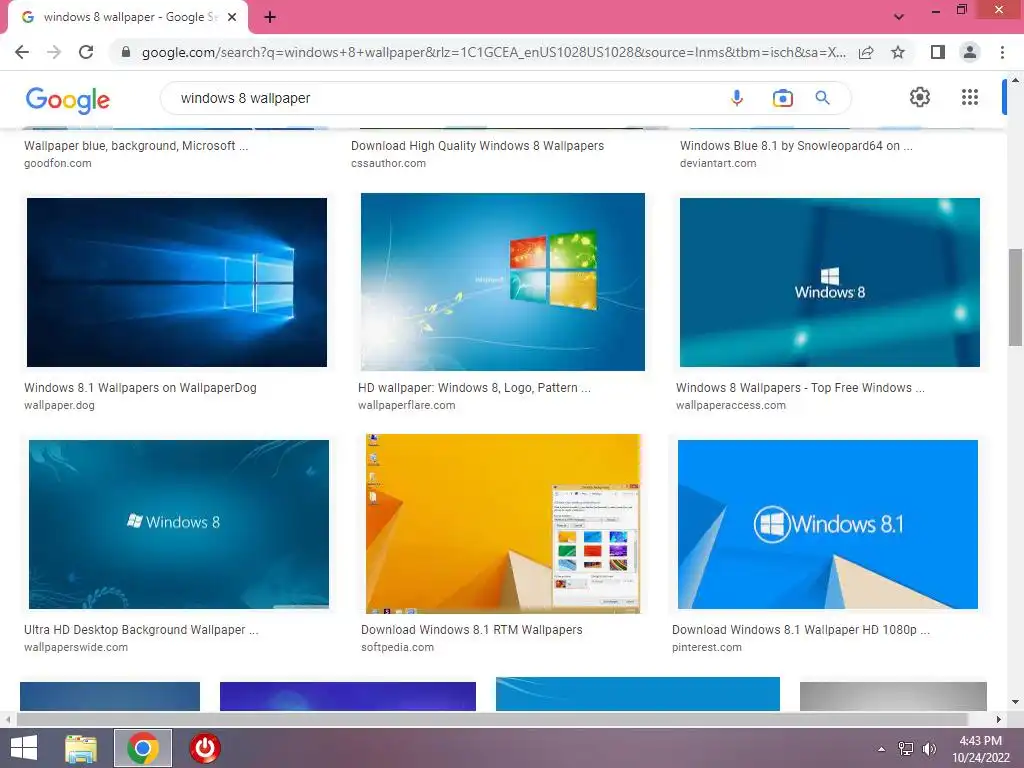This screenshot has height=768, width=1024.
Task: Click the red power icon in taskbar
Action: coord(205,748)
